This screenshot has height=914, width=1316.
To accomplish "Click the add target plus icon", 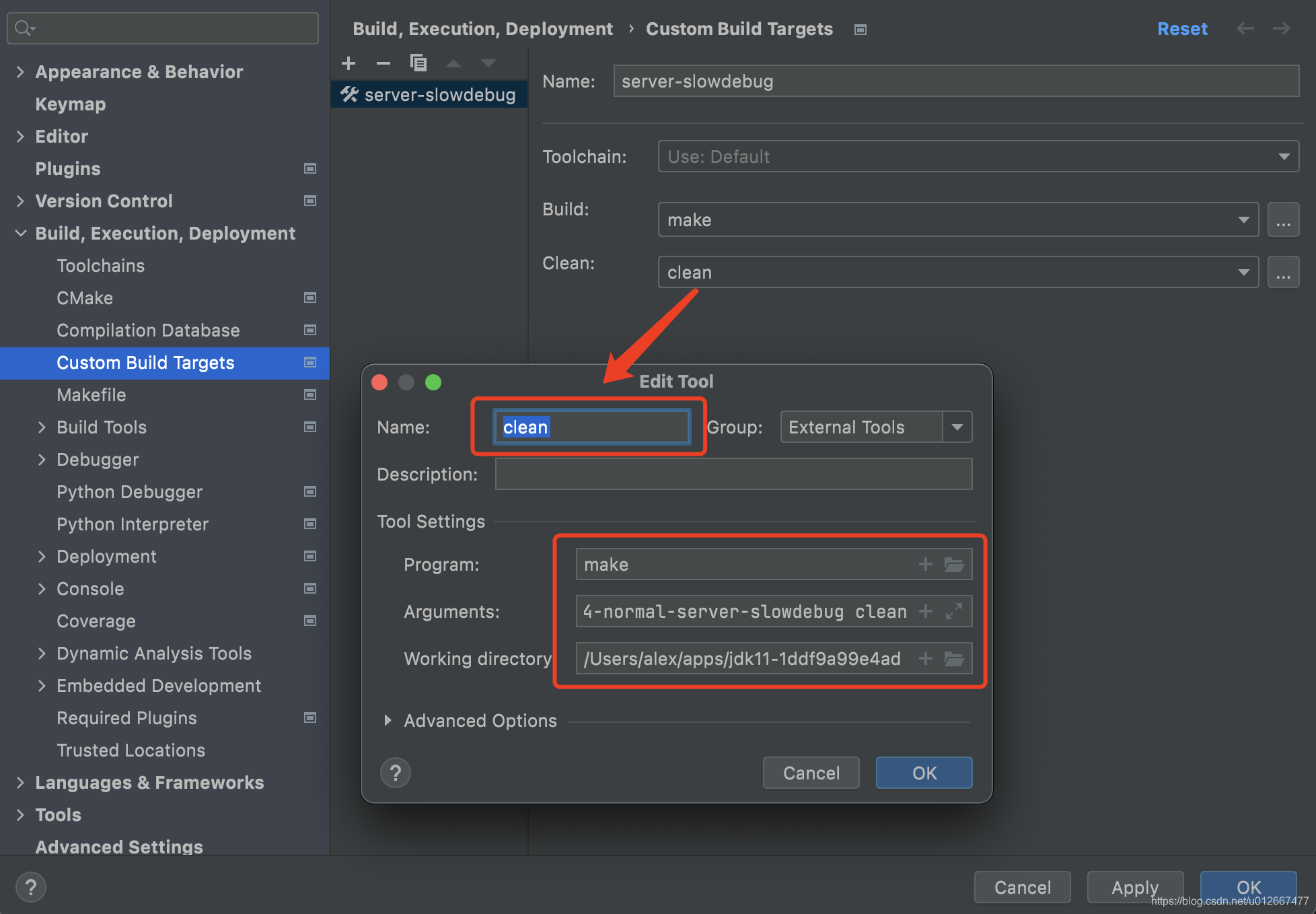I will pyautogui.click(x=349, y=63).
